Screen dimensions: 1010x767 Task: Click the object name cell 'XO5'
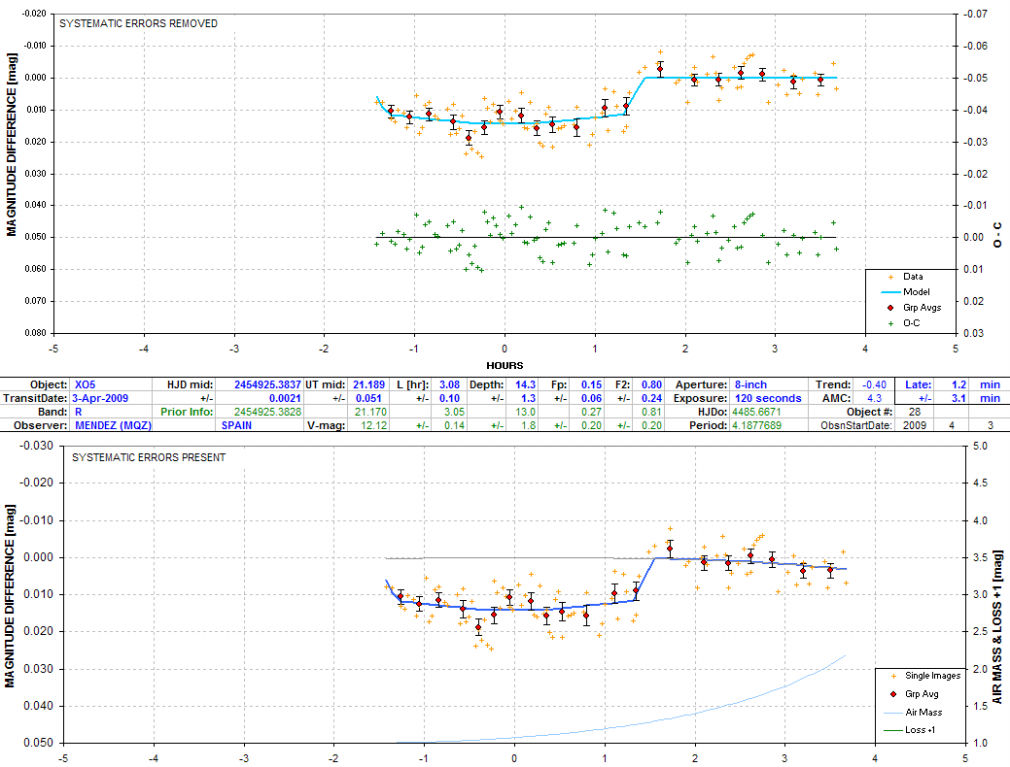tap(86, 384)
